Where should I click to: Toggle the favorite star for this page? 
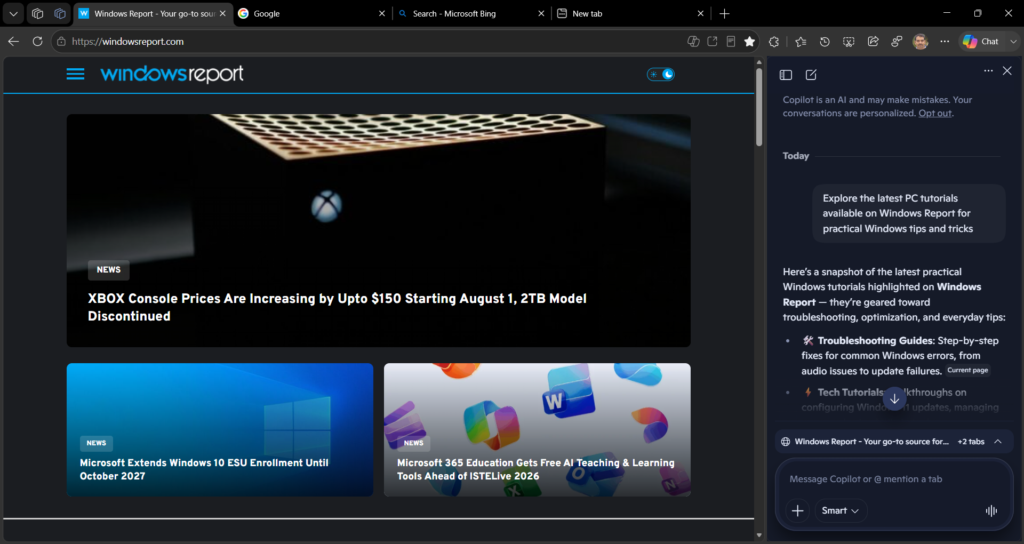[750, 41]
